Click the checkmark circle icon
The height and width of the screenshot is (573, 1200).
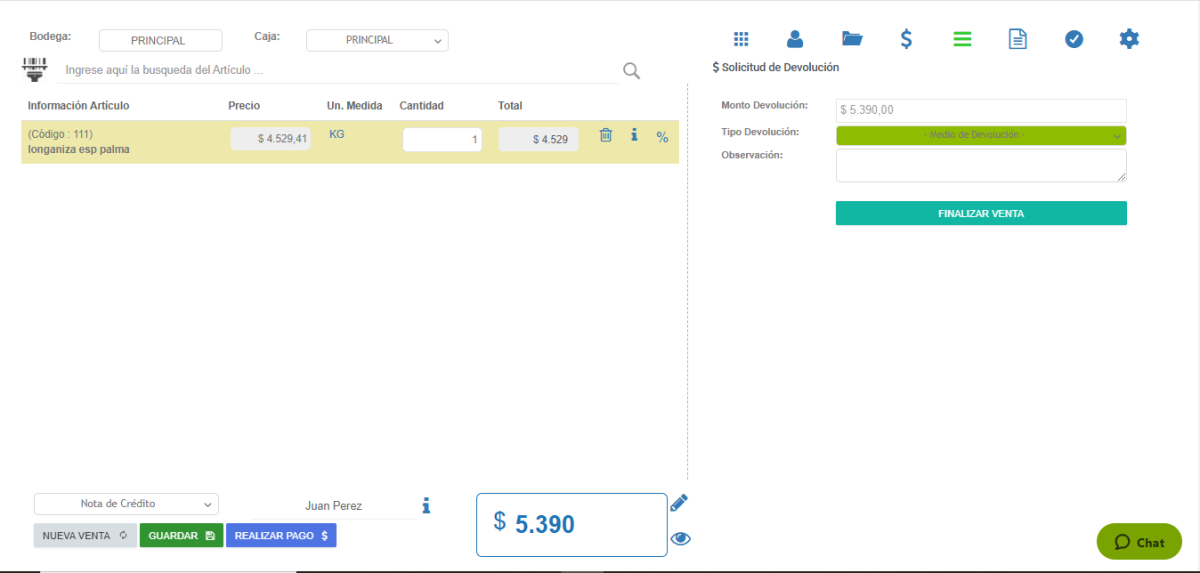pyautogui.click(x=1074, y=39)
